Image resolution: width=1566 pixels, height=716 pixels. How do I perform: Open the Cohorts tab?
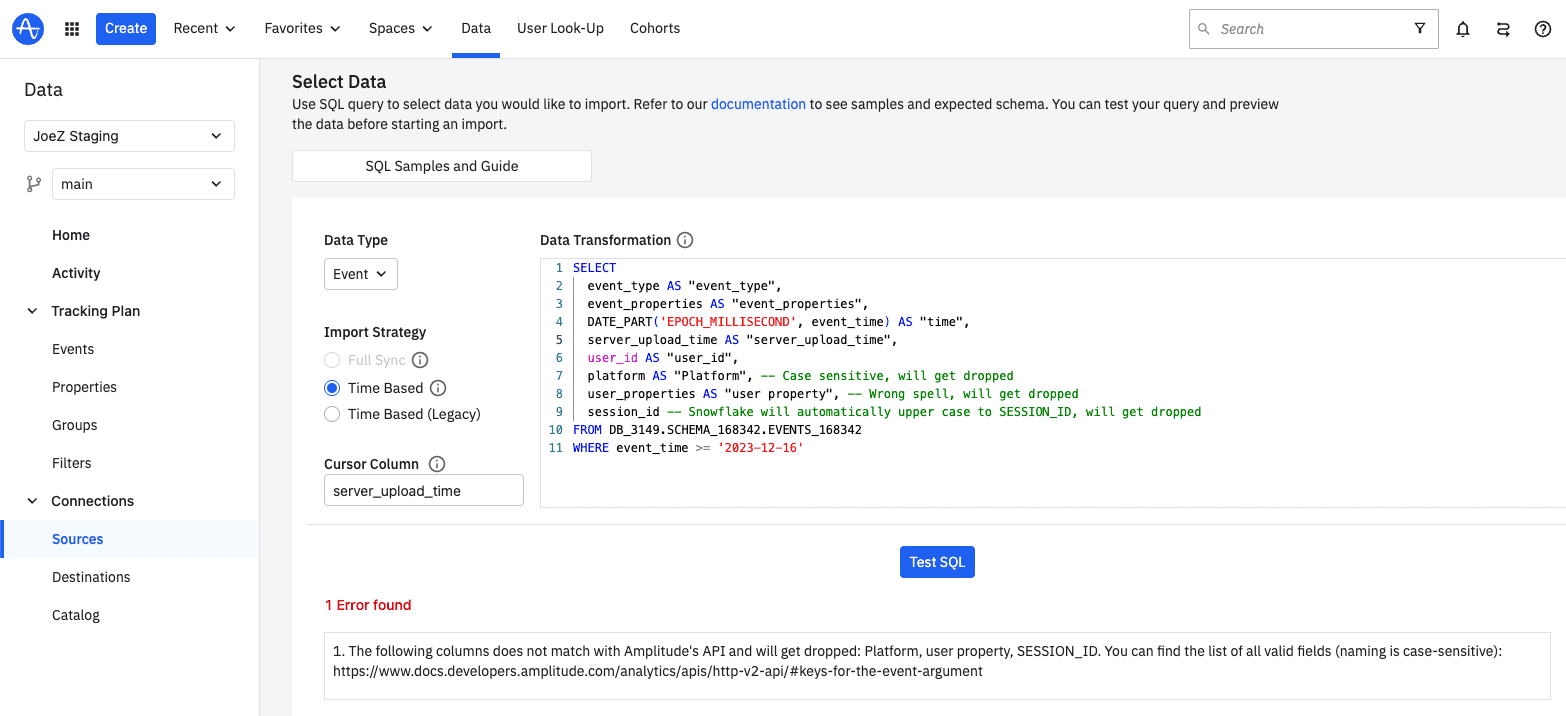click(x=655, y=28)
